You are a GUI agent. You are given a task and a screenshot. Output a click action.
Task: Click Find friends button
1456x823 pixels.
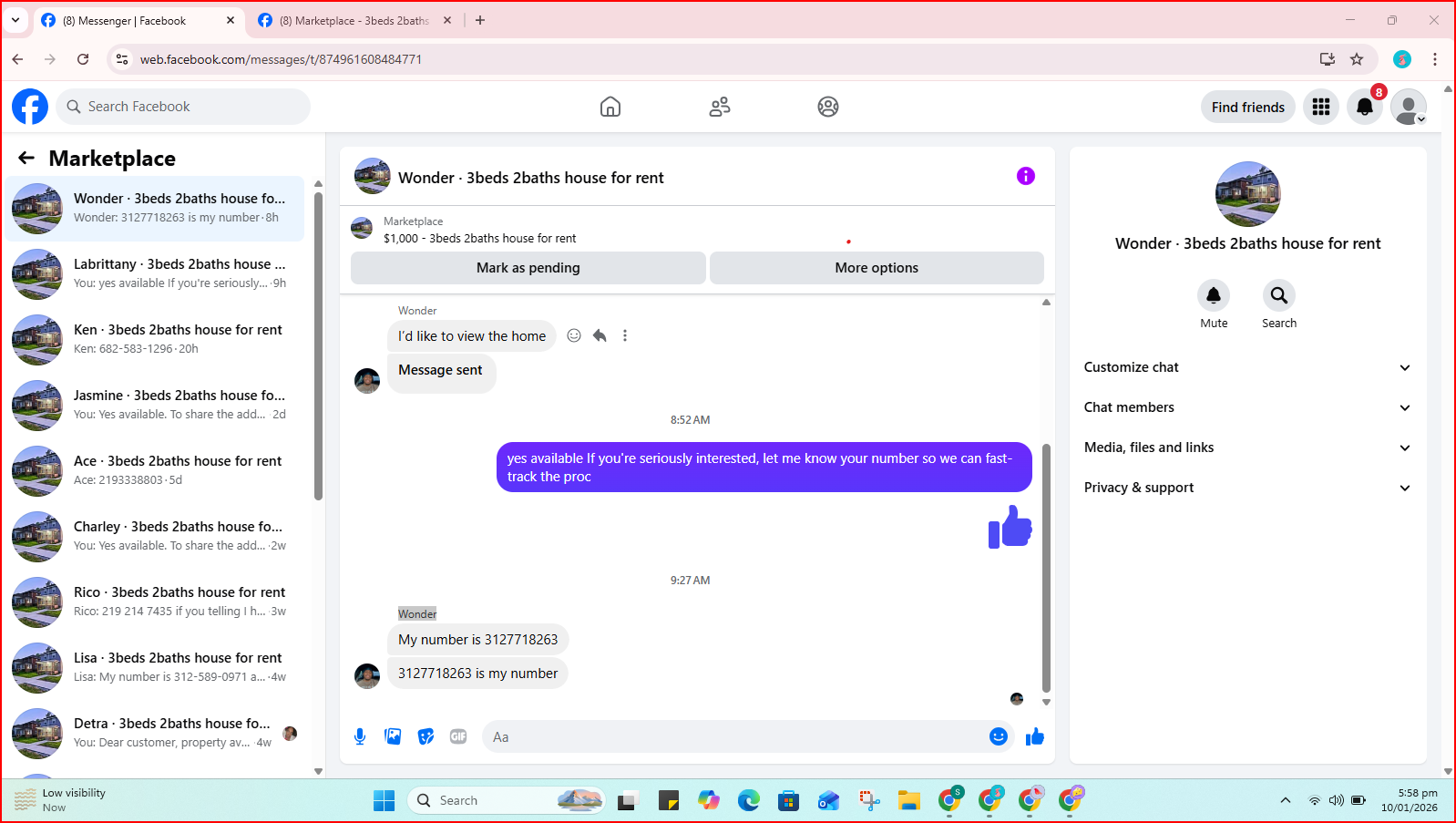(1248, 107)
